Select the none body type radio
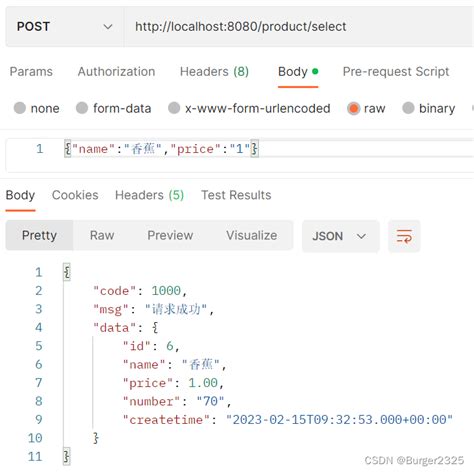Viewport: 474px width, 473px height. pos(20,108)
